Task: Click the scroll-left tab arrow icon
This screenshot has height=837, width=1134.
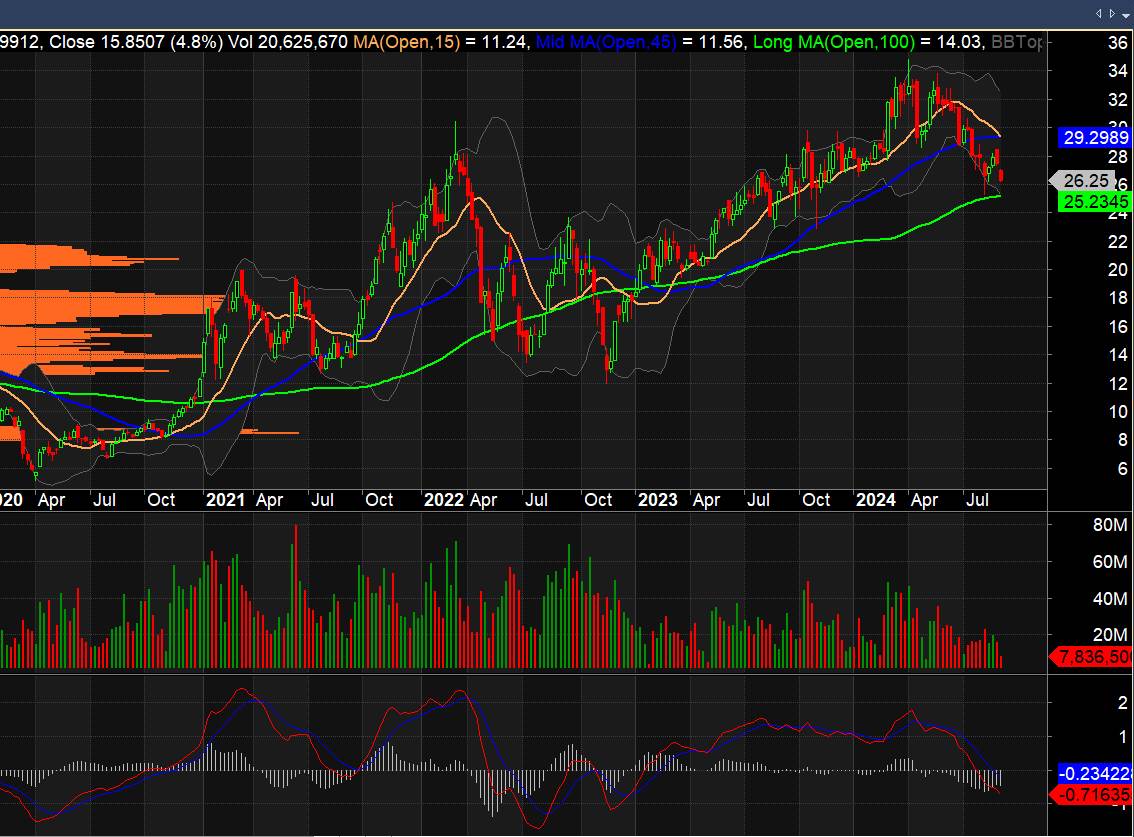Action: [1098, 13]
